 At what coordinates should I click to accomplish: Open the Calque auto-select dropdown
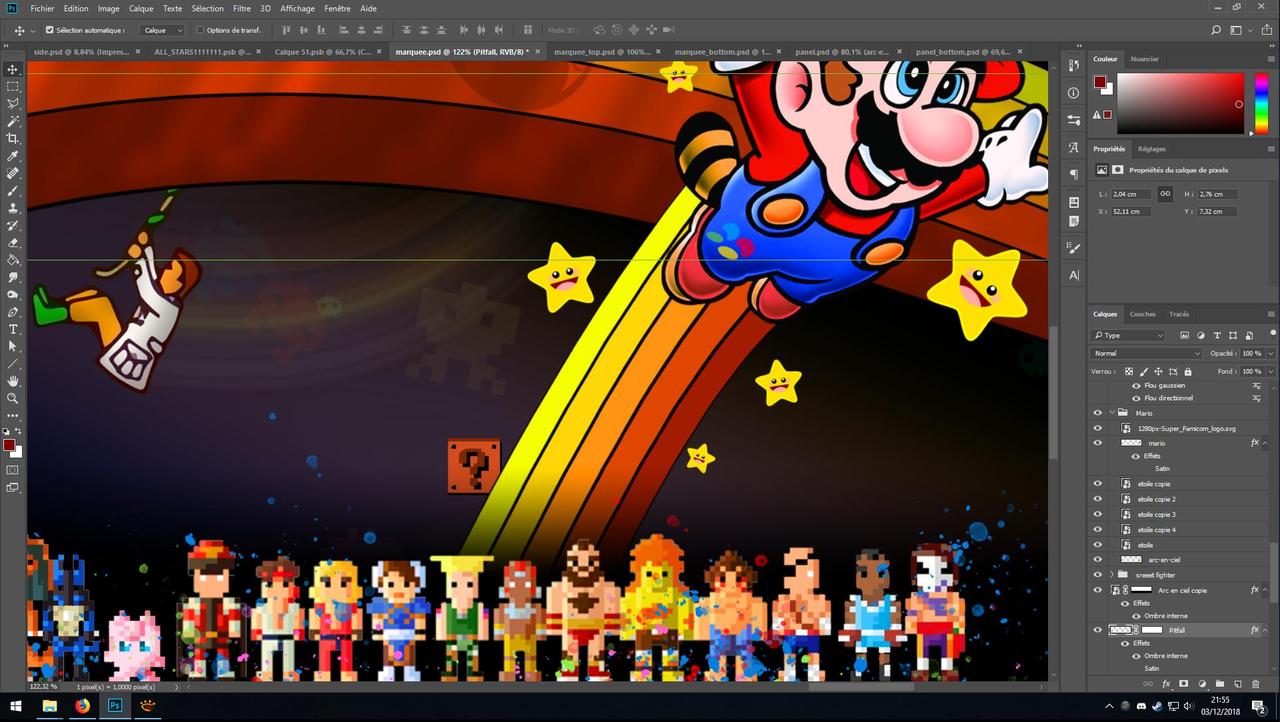162,30
